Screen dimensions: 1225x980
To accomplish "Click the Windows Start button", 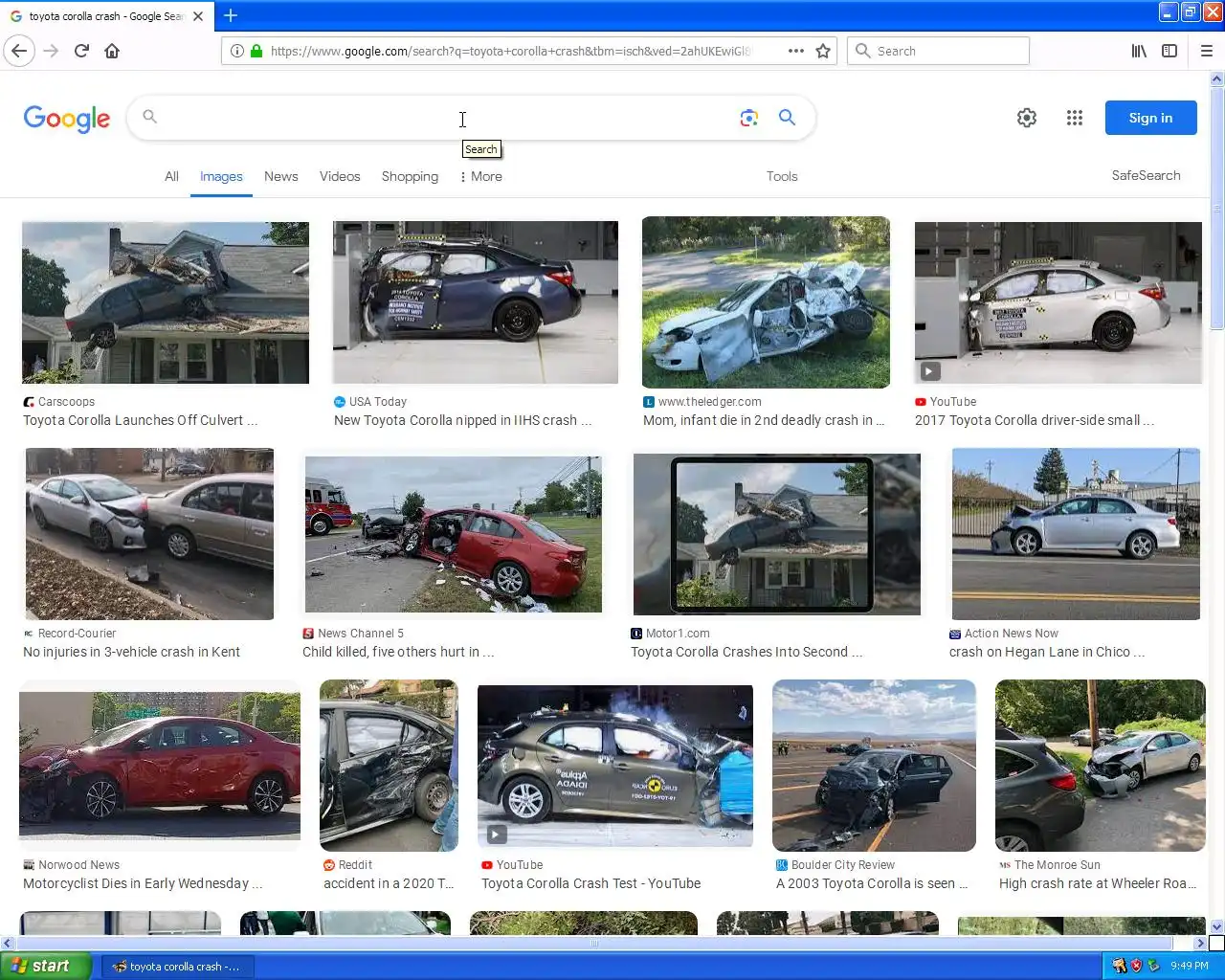I will (x=46, y=966).
